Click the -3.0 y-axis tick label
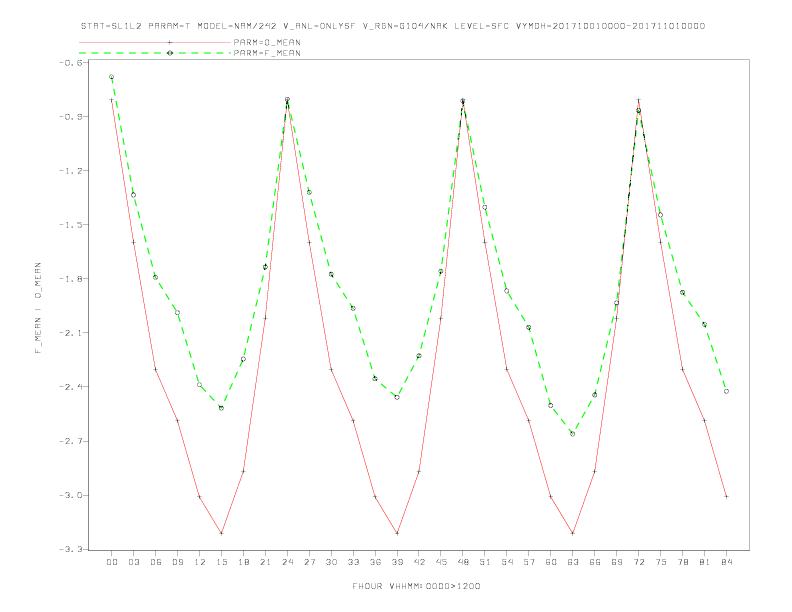The width and height of the screenshot is (792, 612). coord(71,495)
